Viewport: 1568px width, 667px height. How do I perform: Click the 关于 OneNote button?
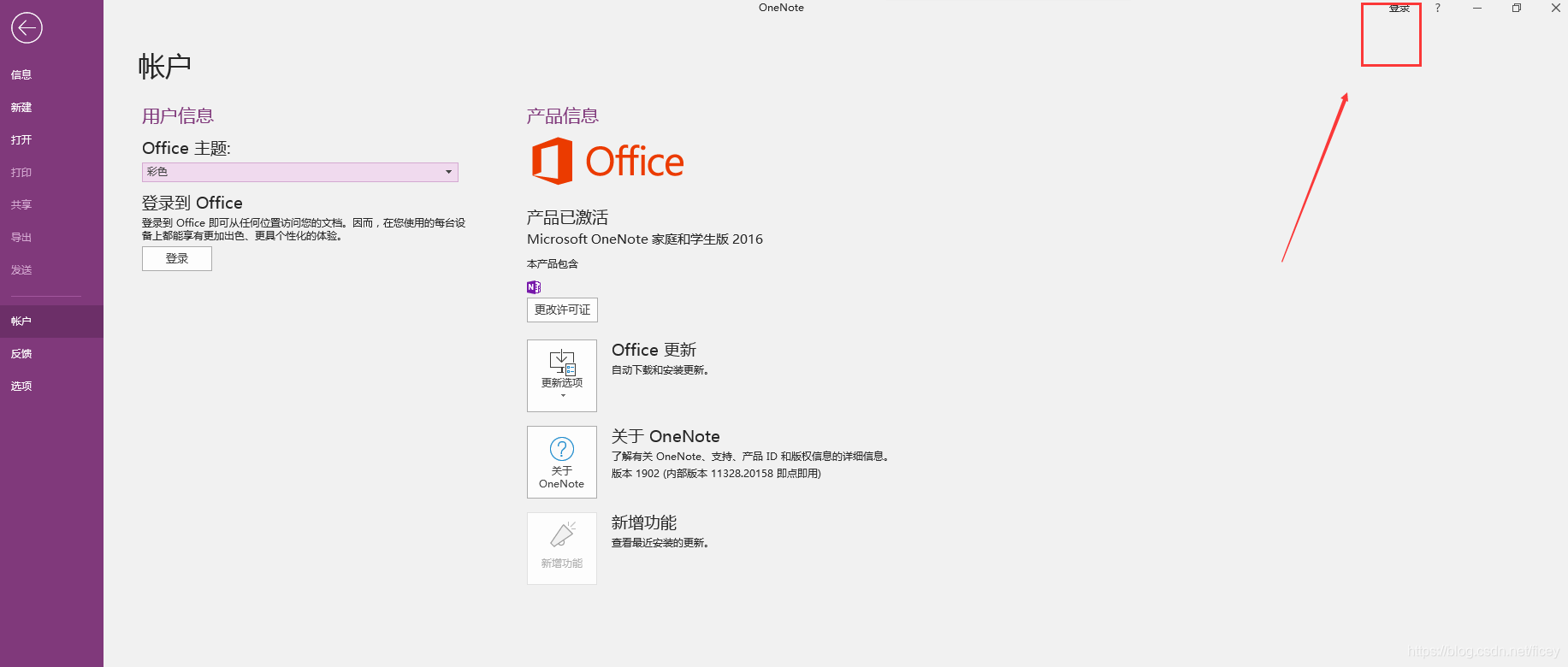(x=562, y=462)
